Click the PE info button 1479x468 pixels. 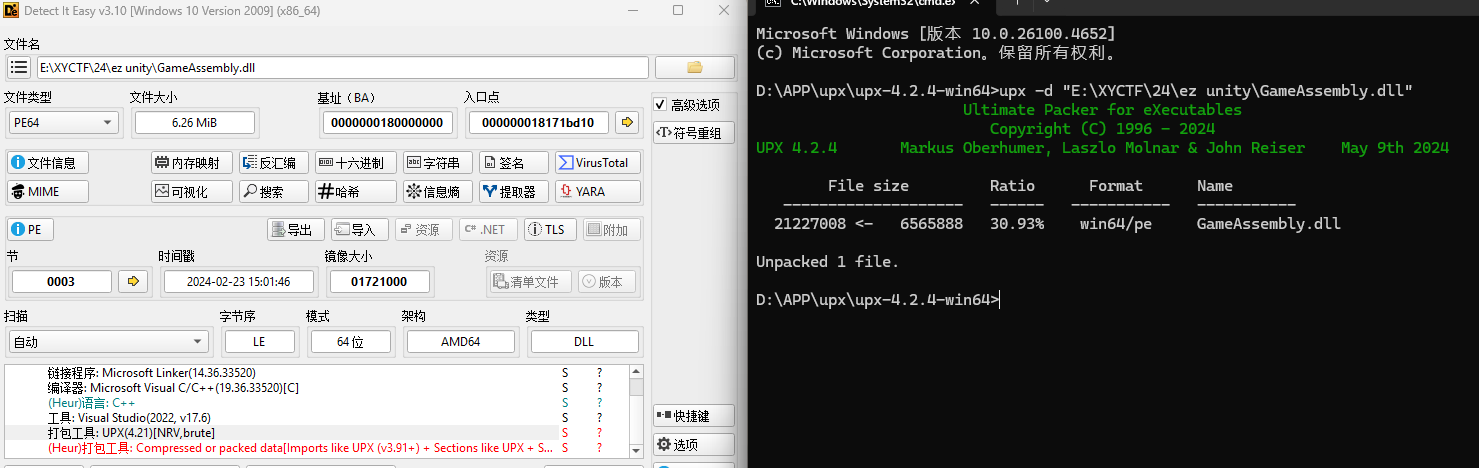click(x=29, y=229)
